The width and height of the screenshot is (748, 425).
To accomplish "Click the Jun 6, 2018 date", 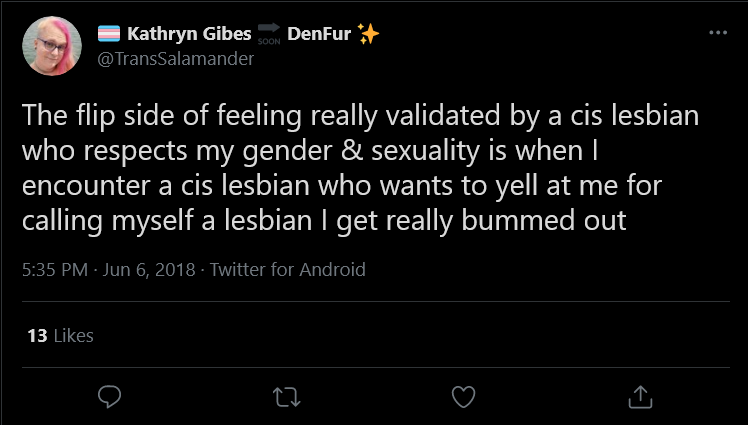I will click(x=149, y=270).
